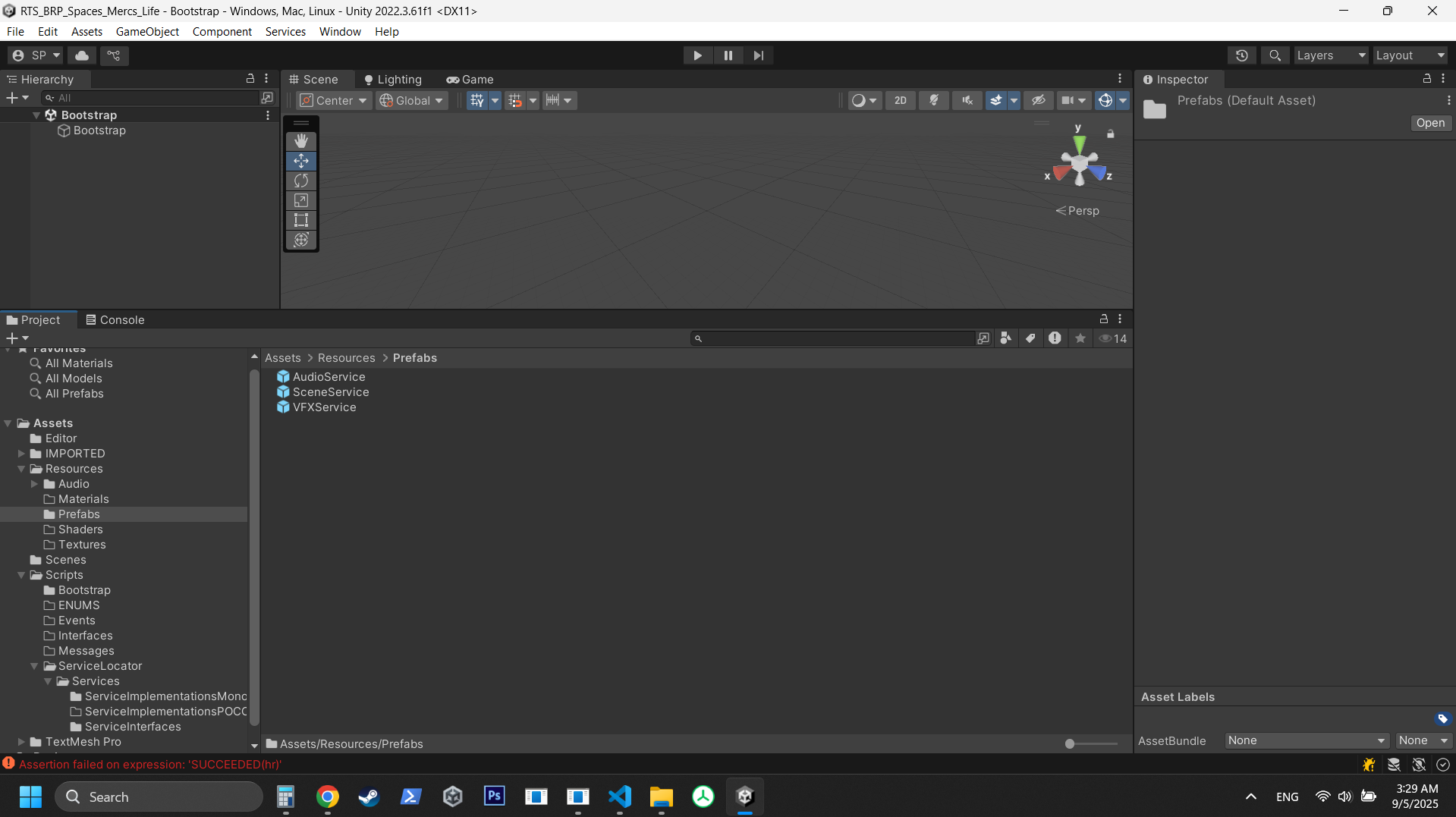1456x817 pixels.
Task: Collapse the Bootstrap scene in Hierarchy
Action: [x=36, y=115]
